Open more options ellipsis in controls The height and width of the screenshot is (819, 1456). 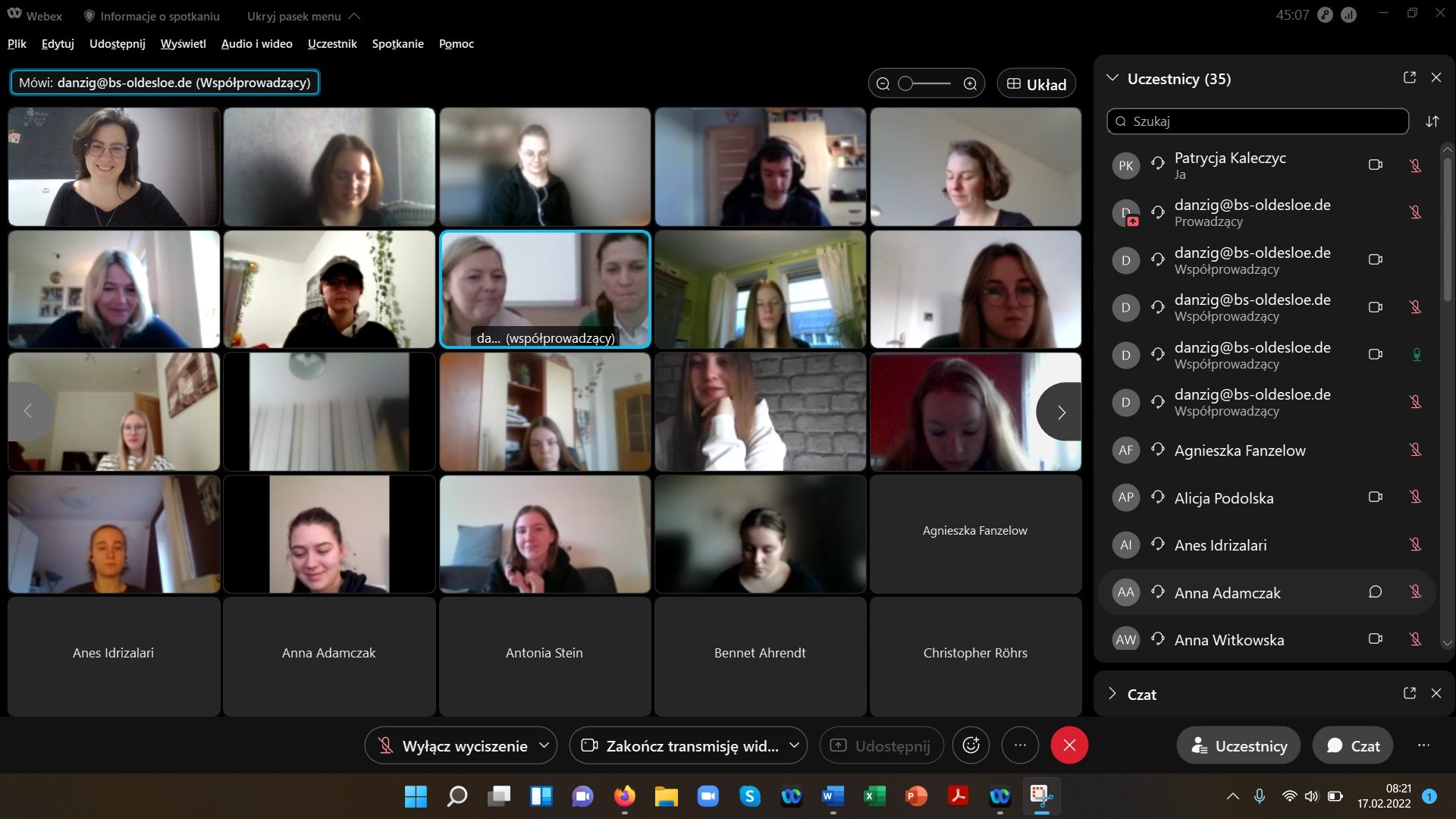pyautogui.click(x=1020, y=745)
